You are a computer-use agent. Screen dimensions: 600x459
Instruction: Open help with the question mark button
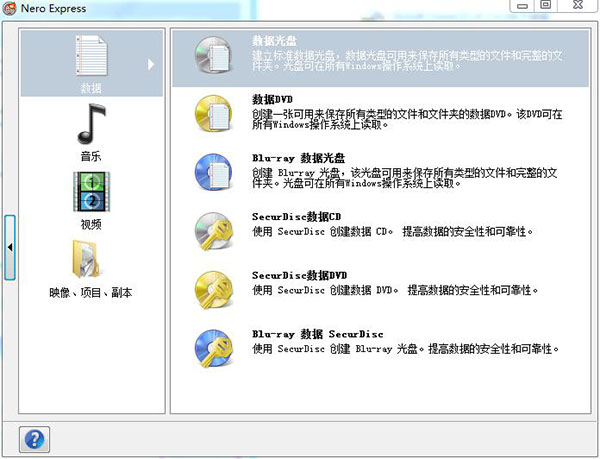(34, 438)
